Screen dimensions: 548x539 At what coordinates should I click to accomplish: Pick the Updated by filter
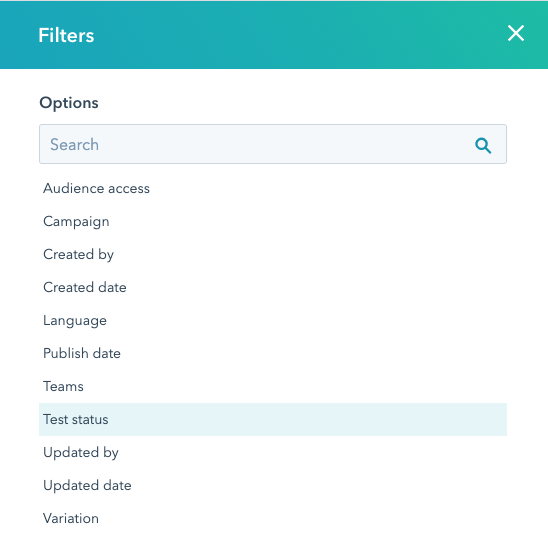(273, 452)
